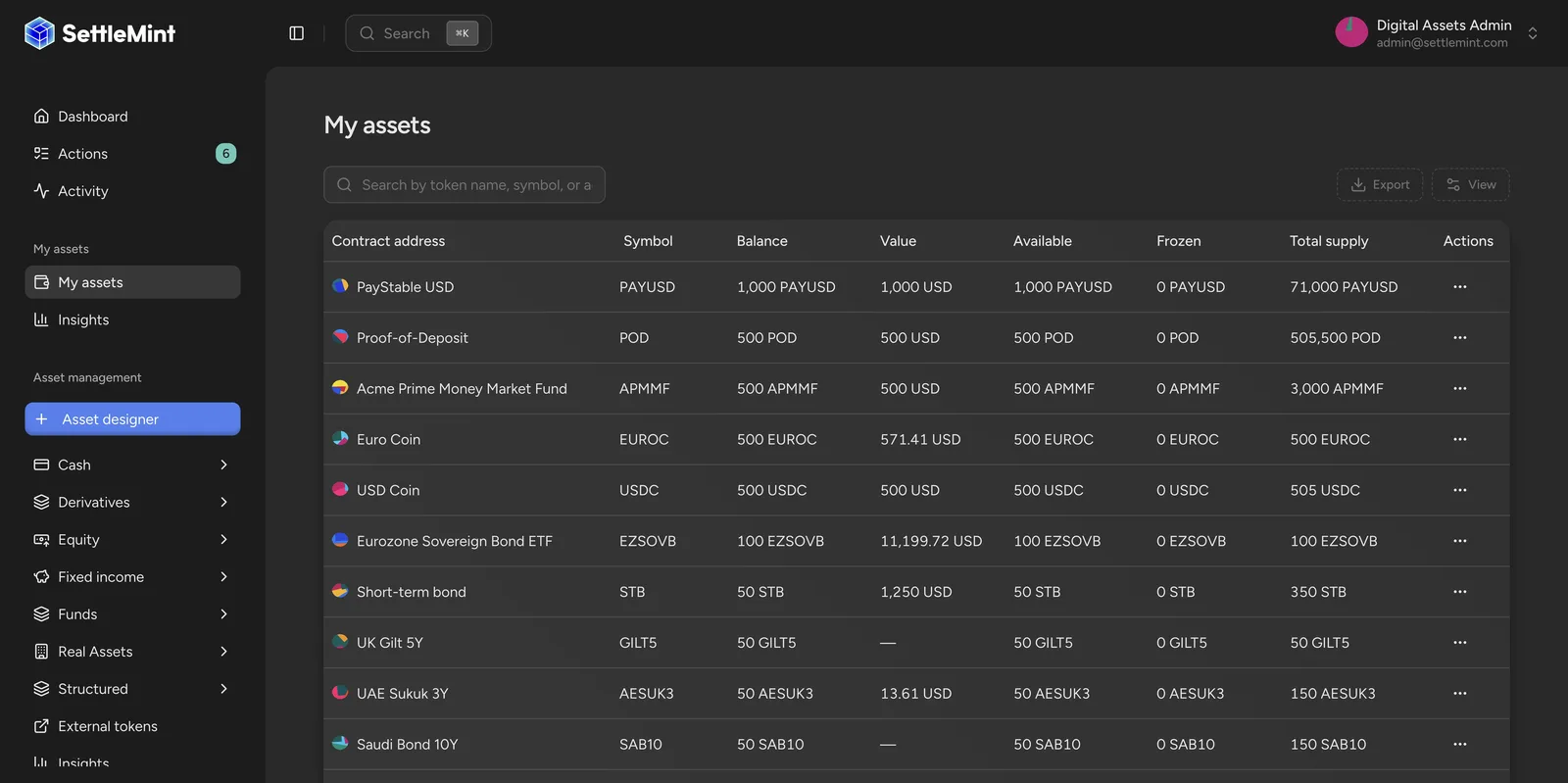Click the 11,199.72 USD value cell

pyautogui.click(x=931, y=541)
